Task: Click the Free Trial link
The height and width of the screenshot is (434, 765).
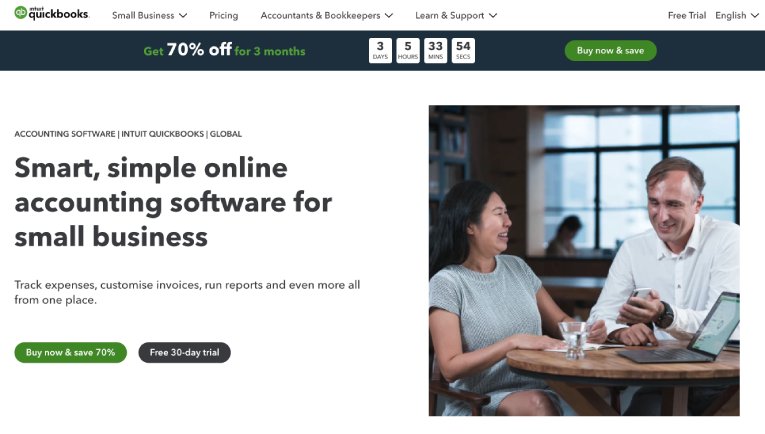Action: coord(686,16)
